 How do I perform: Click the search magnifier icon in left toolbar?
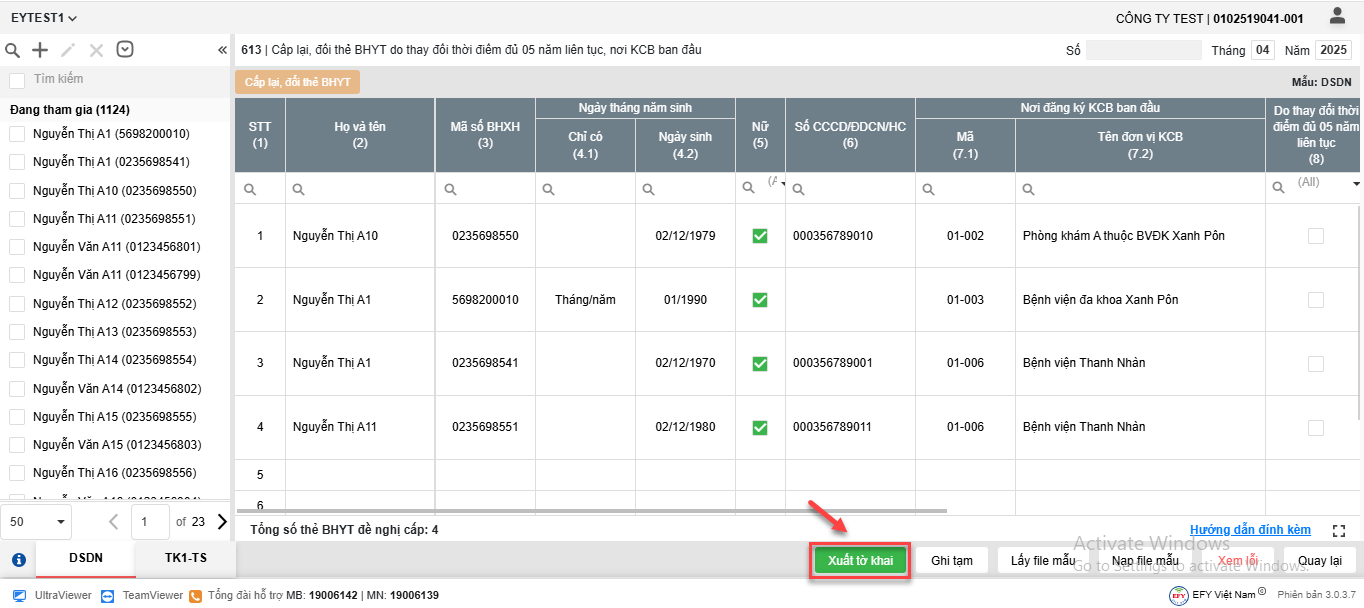[x=13, y=50]
